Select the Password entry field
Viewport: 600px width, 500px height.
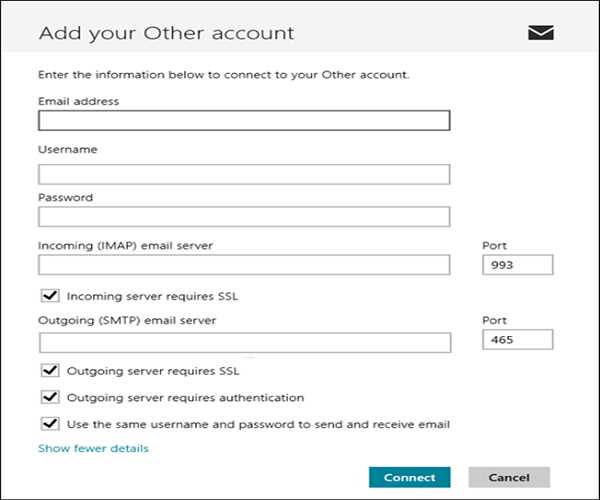point(244,217)
